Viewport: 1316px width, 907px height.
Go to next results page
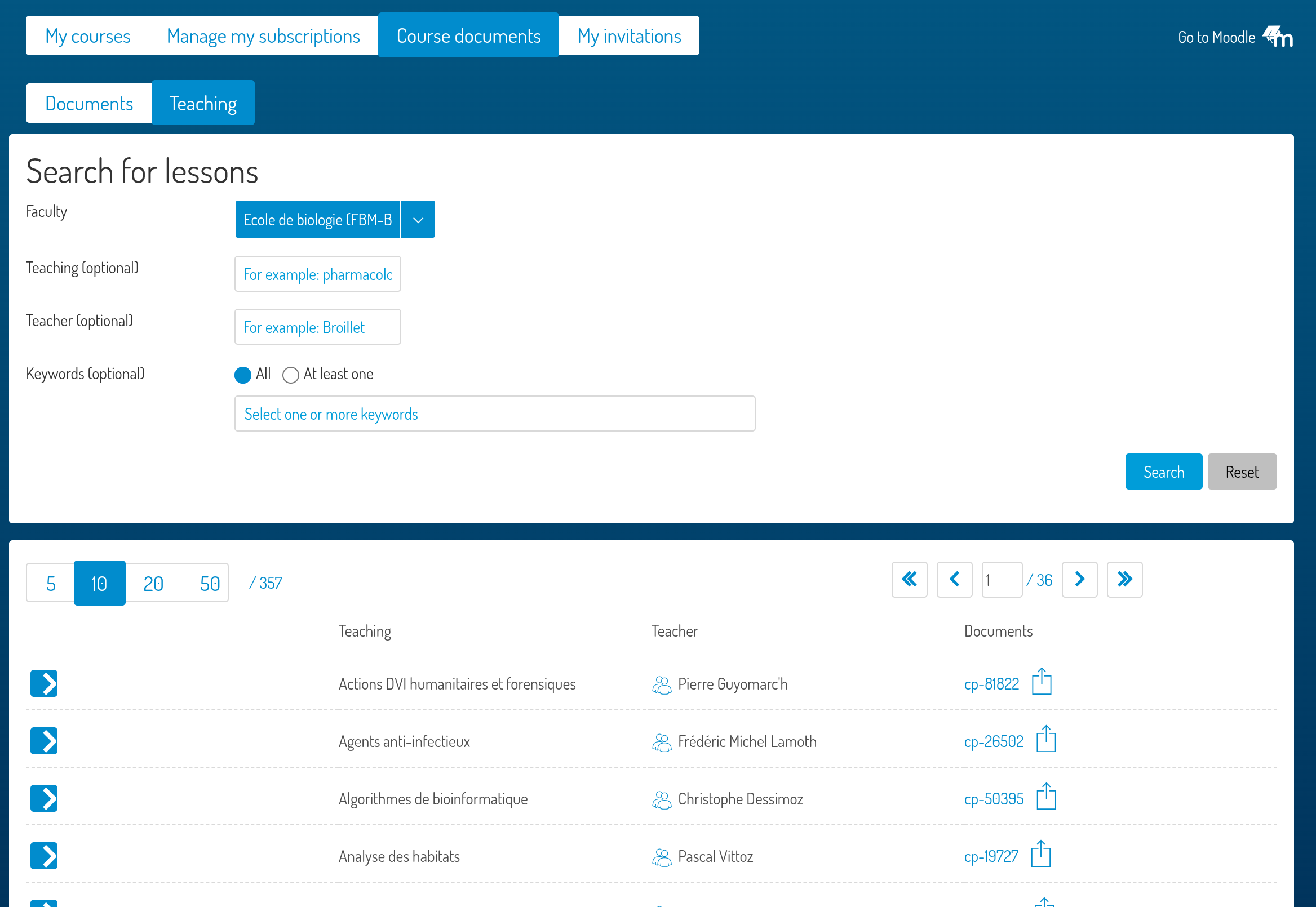click(x=1079, y=580)
